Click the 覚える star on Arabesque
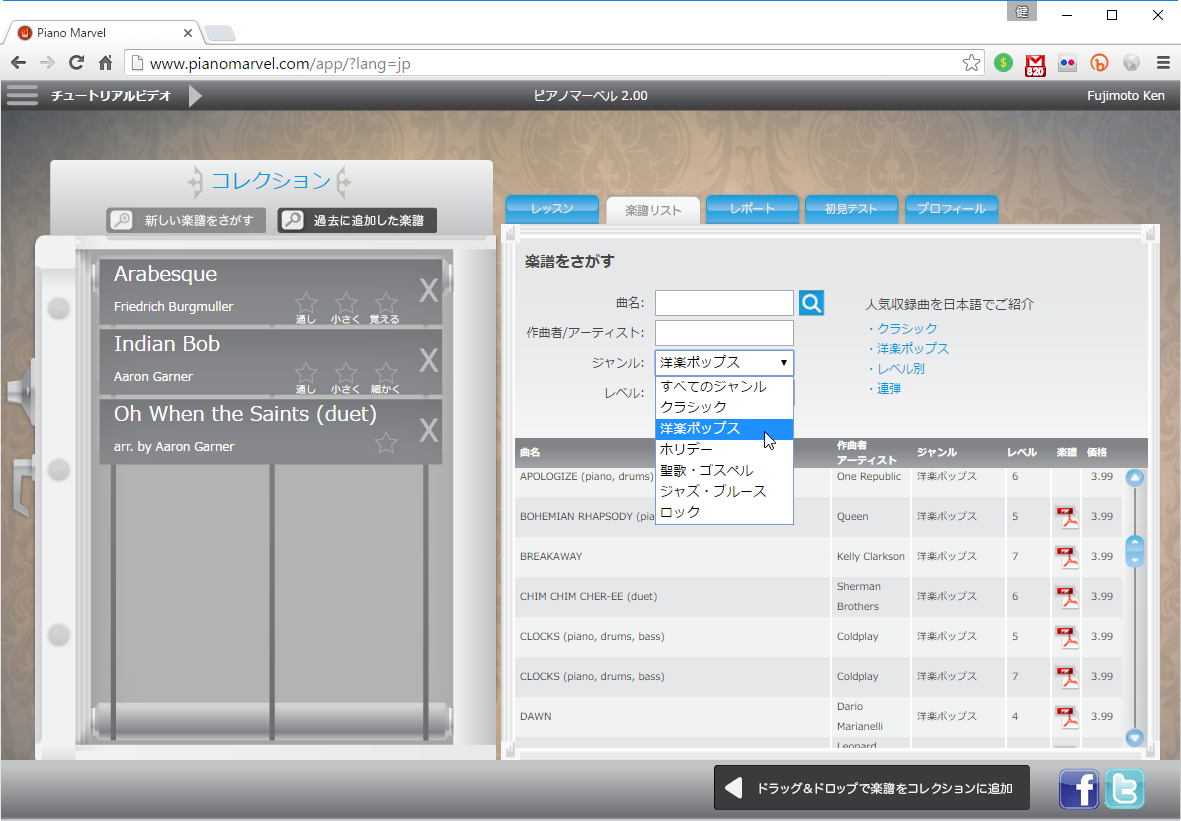The width and height of the screenshot is (1181, 821). coord(386,303)
